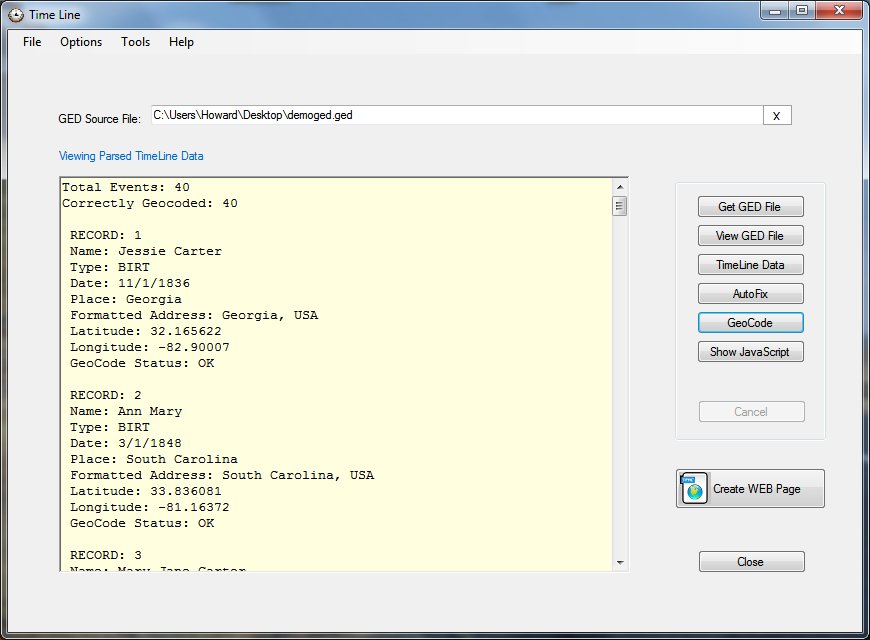Image resolution: width=870 pixels, height=640 pixels.
Task: Click the scrollbar up arrow of the data view
Action: pyautogui.click(x=619, y=185)
